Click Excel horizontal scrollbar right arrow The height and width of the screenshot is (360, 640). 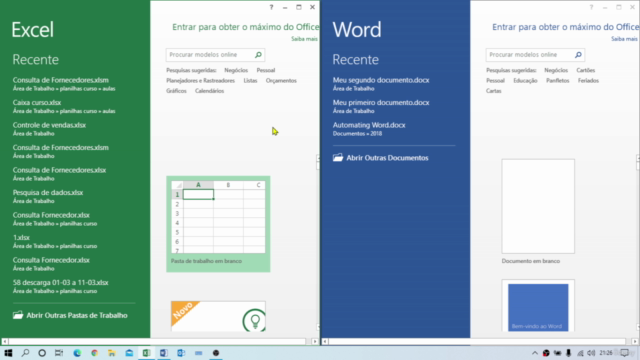[315, 341]
